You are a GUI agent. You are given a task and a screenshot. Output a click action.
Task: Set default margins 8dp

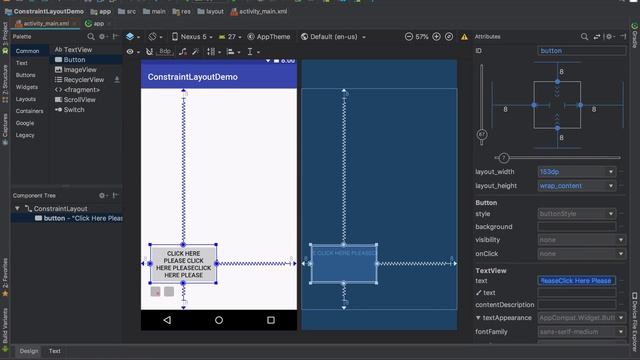(x=165, y=51)
